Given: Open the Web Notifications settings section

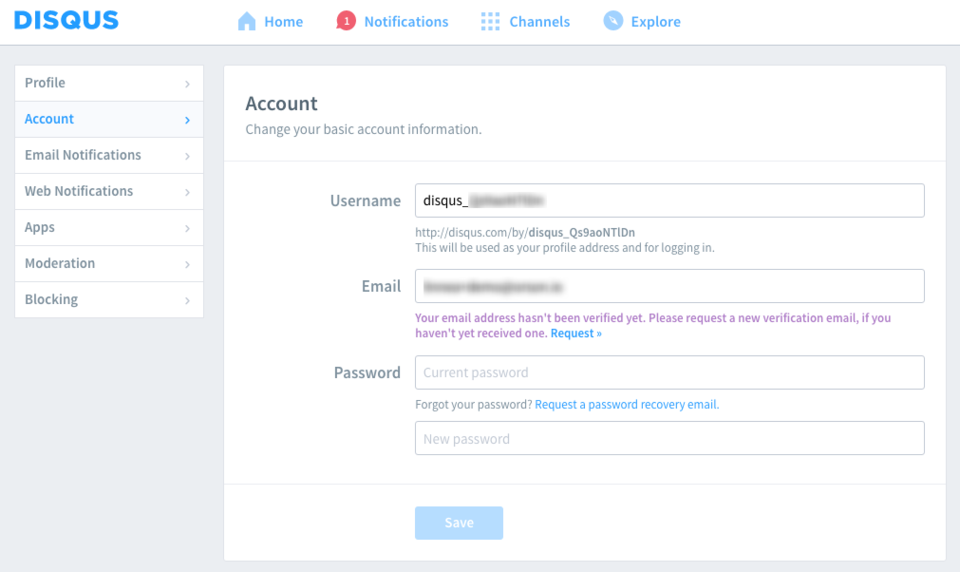Looking at the screenshot, I should 109,192.
